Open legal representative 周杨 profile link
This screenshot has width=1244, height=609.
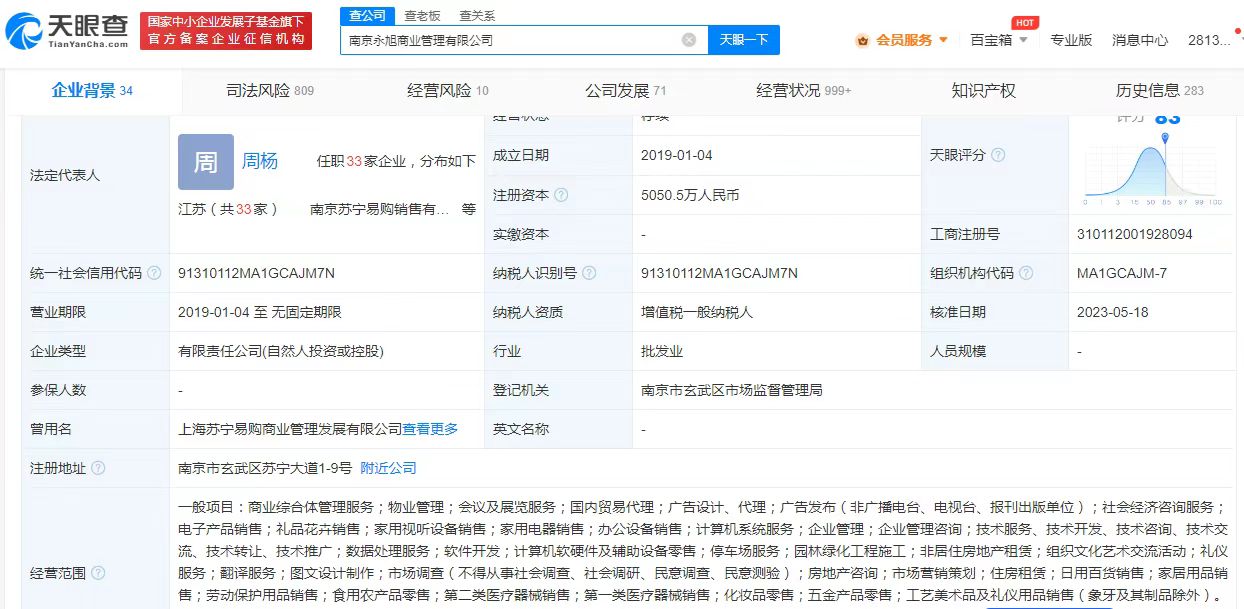[x=260, y=161]
